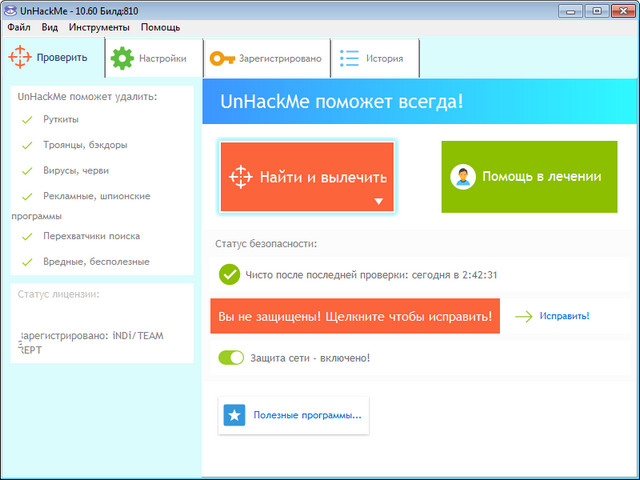Click the registered to iNDi/TEAM text
This screenshot has width=640, height=480.
(91, 343)
